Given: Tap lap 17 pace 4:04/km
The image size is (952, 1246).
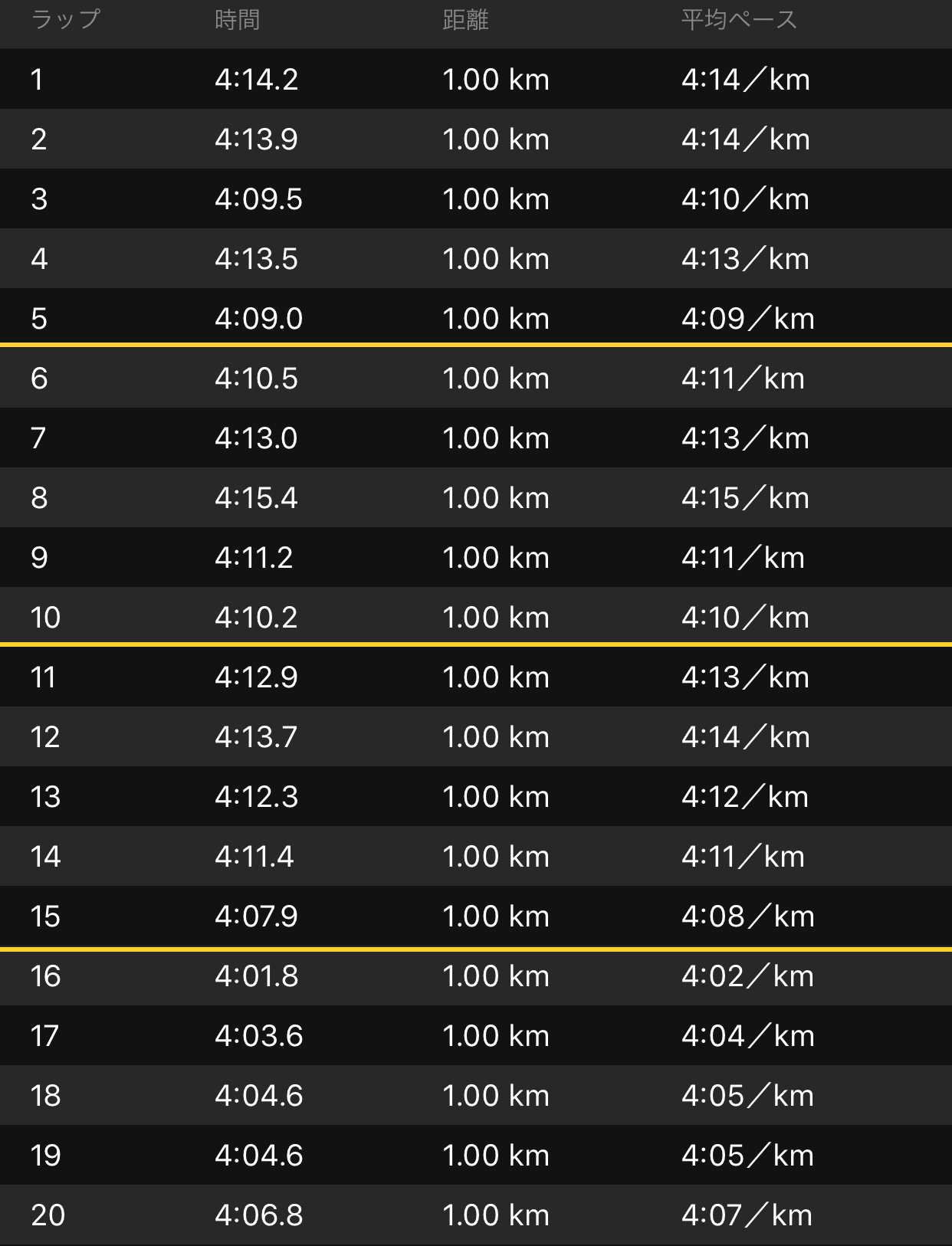Looking at the screenshot, I should tap(748, 1036).
